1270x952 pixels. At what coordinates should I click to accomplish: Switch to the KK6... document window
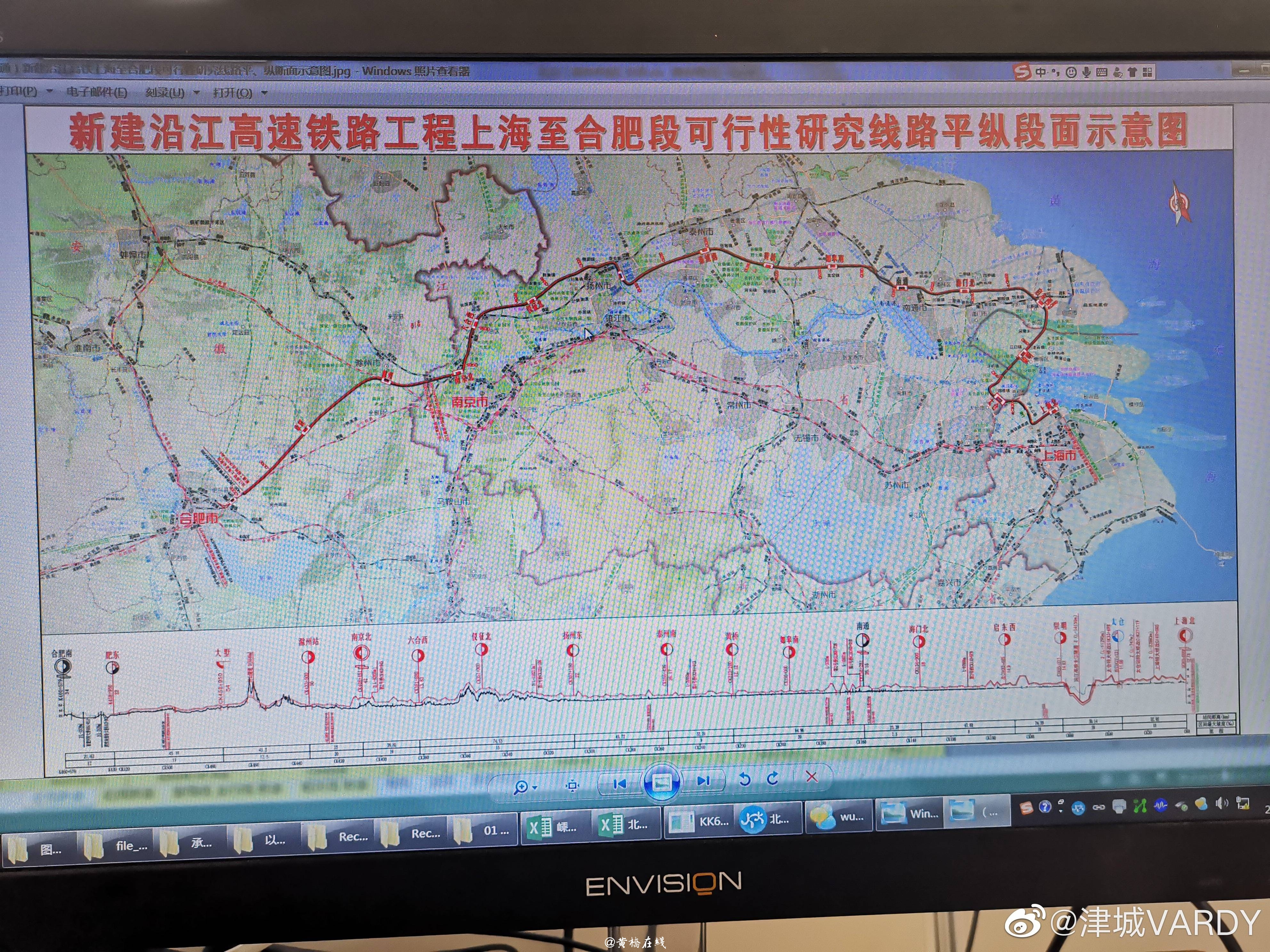tap(699, 822)
